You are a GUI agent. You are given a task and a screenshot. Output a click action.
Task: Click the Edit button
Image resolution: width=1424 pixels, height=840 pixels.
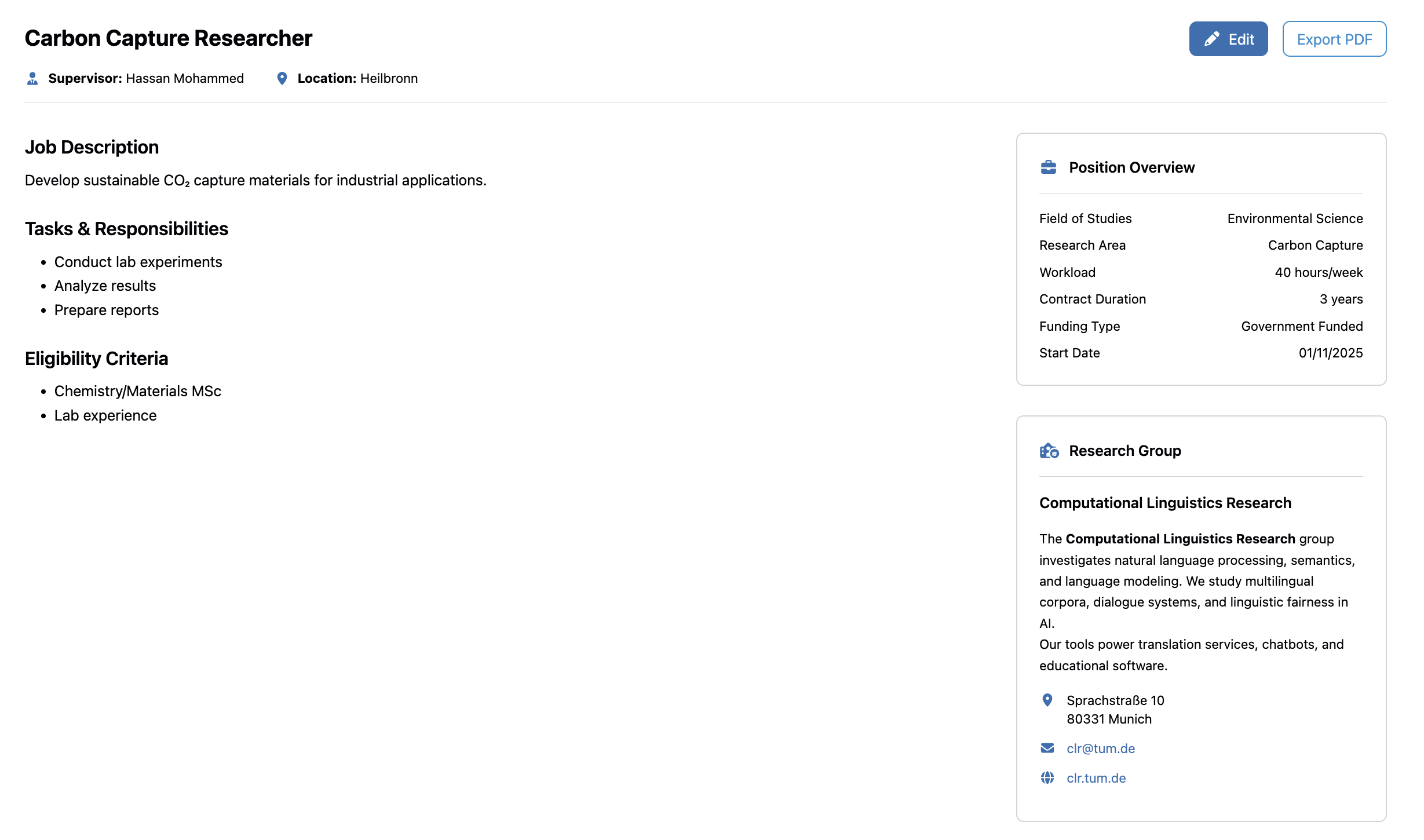tap(1228, 39)
